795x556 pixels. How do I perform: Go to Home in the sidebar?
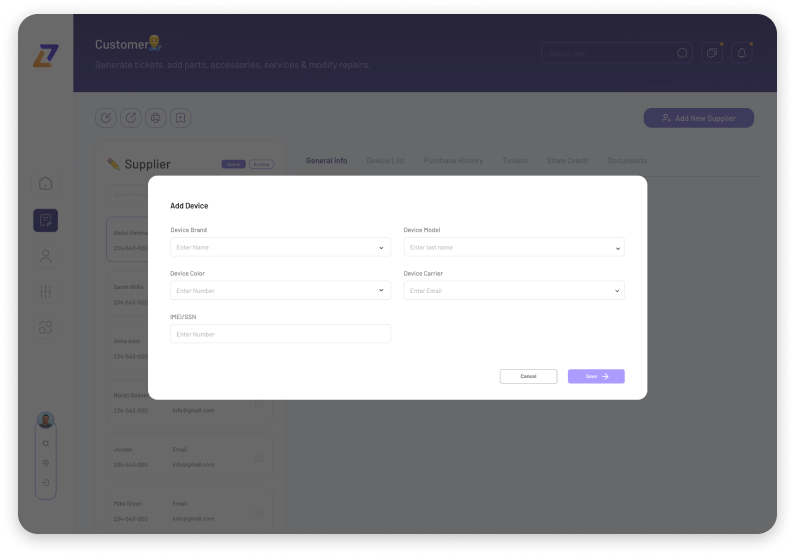coord(45,184)
